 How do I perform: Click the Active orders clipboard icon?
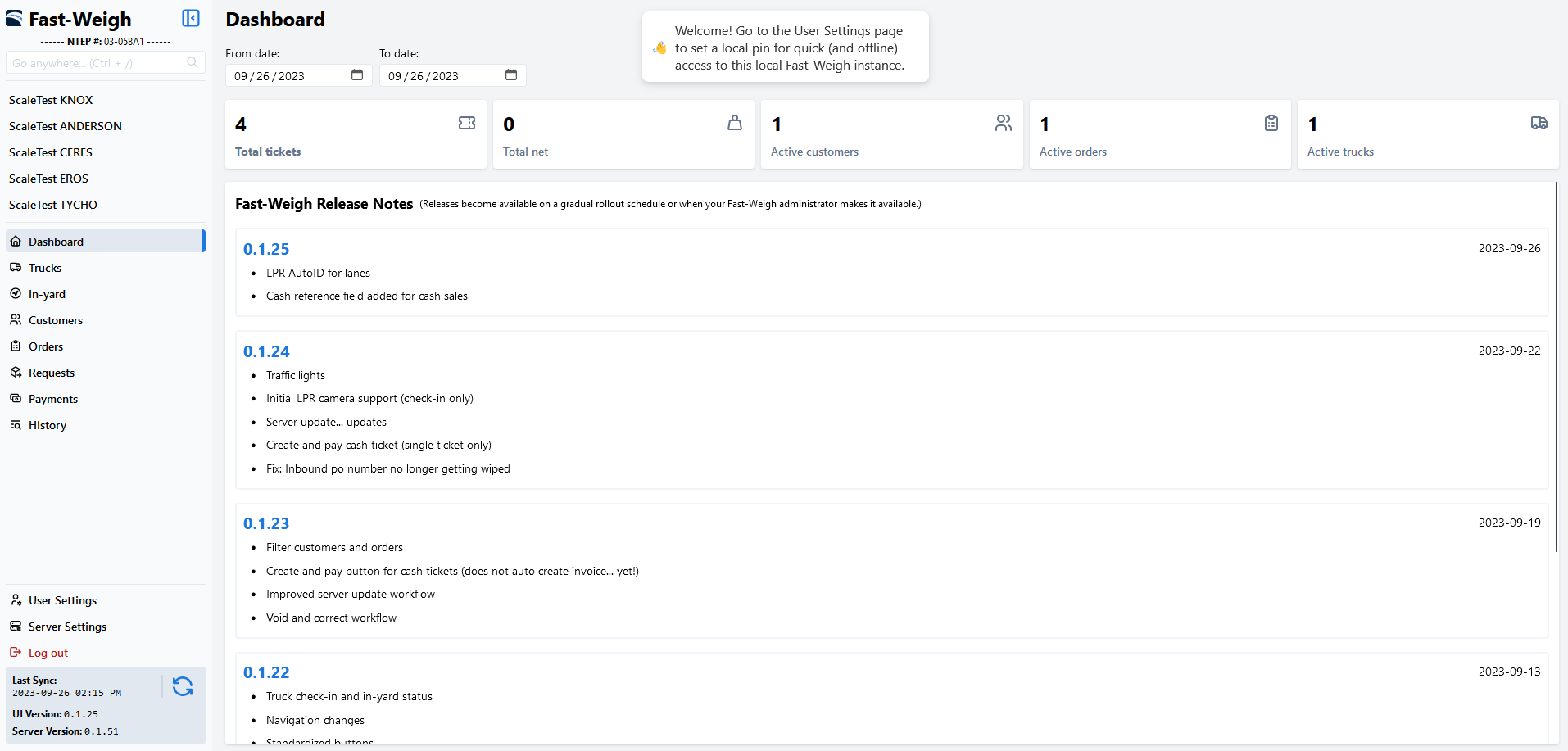[1271, 123]
